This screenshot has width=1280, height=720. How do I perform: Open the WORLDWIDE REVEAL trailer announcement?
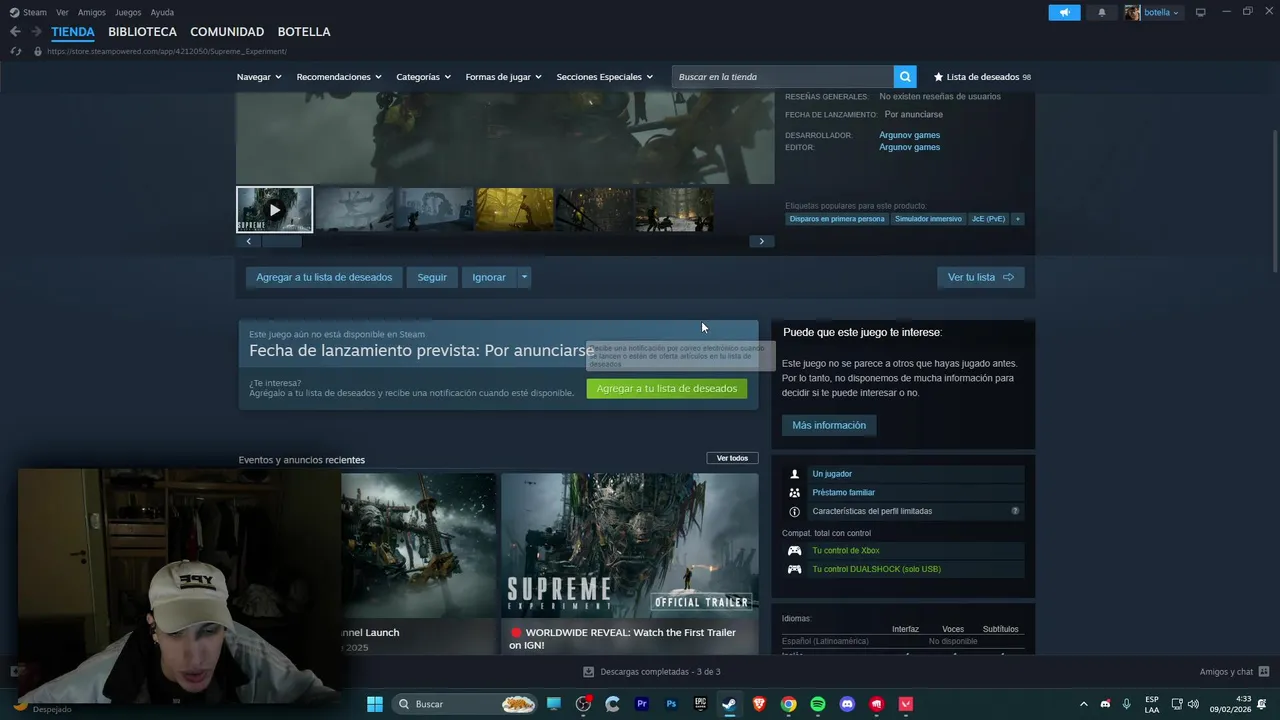click(630, 564)
